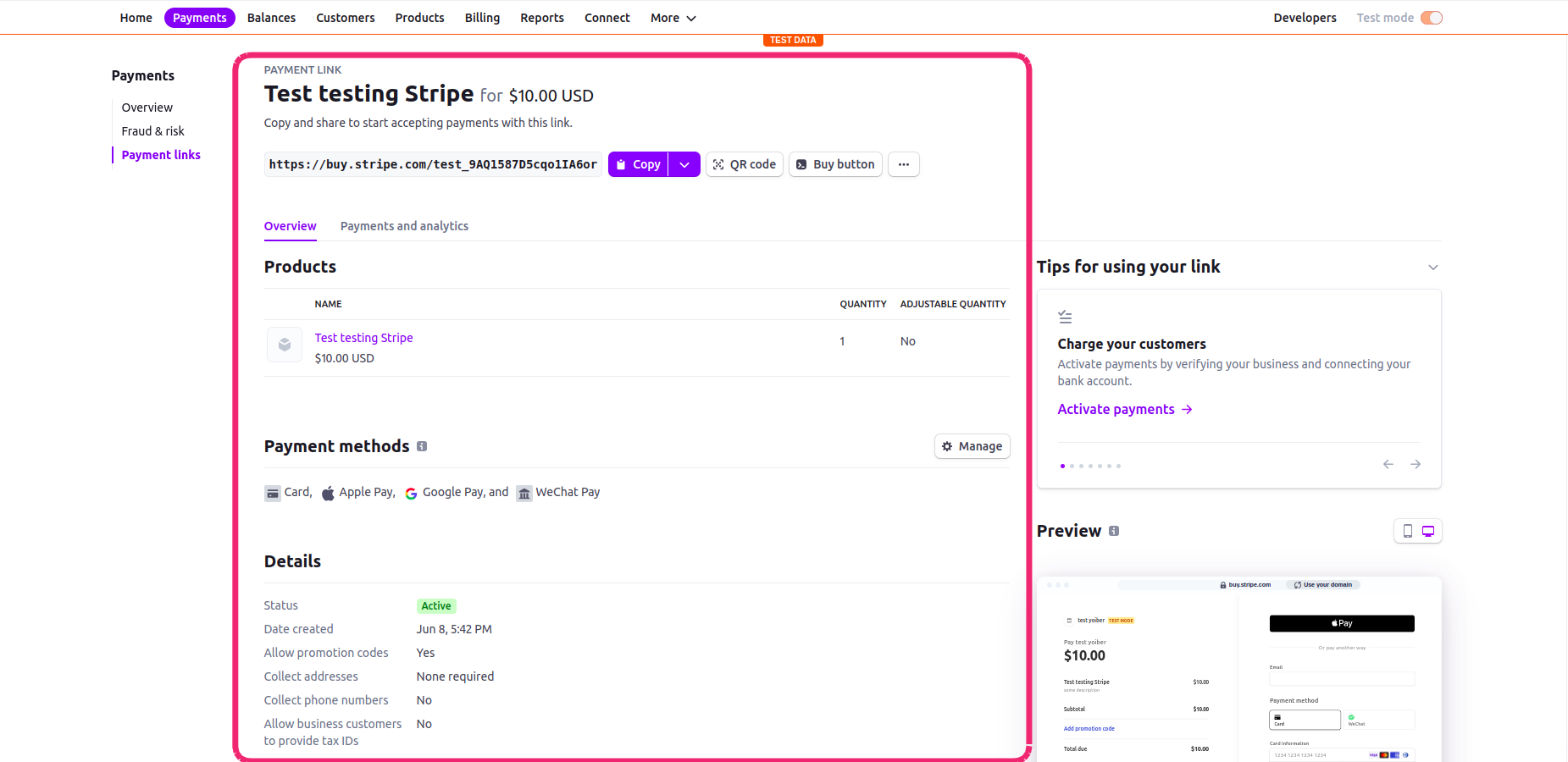Toggle the Test mode switch
Image resolution: width=1568 pixels, height=762 pixels.
pyautogui.click(x=1432, y=18)
